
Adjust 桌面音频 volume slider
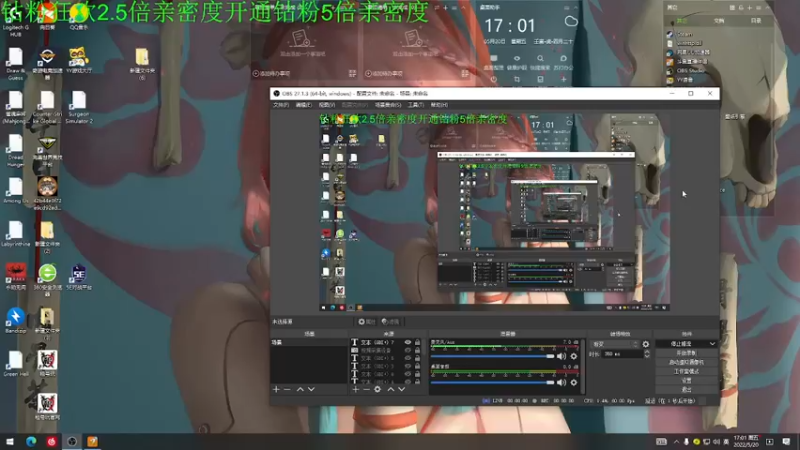(492, 382)
